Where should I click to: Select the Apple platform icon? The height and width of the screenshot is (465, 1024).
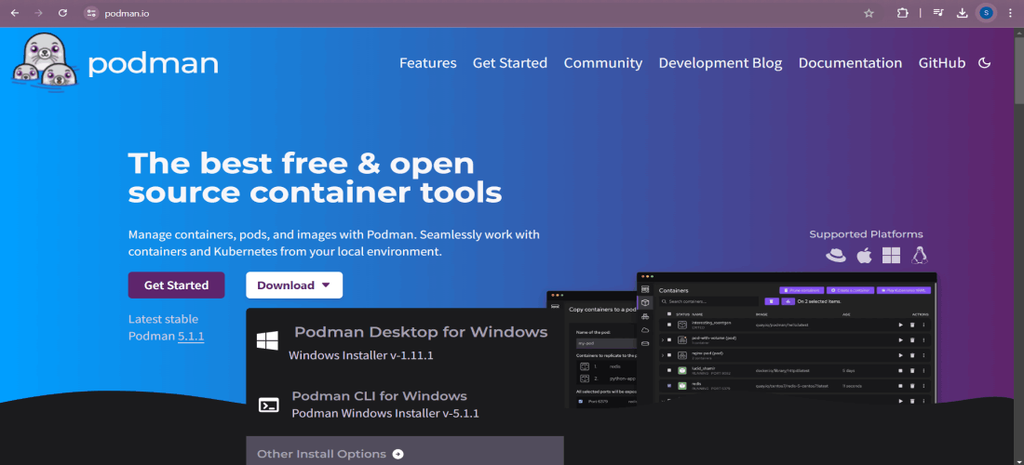pos(864,255)
